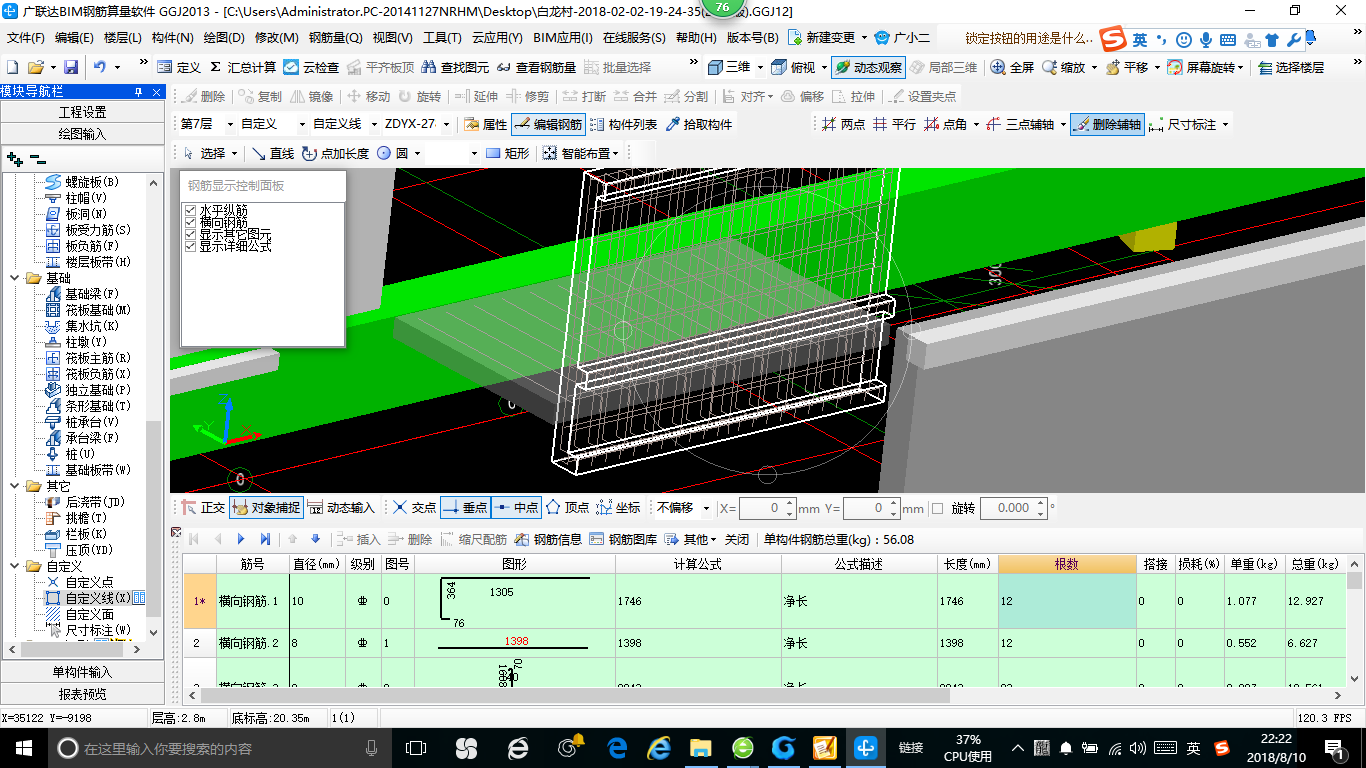Switch to 三维 3D view
Image resolution: width=1366 pixels, height=768 pixels.
[729, 67]
